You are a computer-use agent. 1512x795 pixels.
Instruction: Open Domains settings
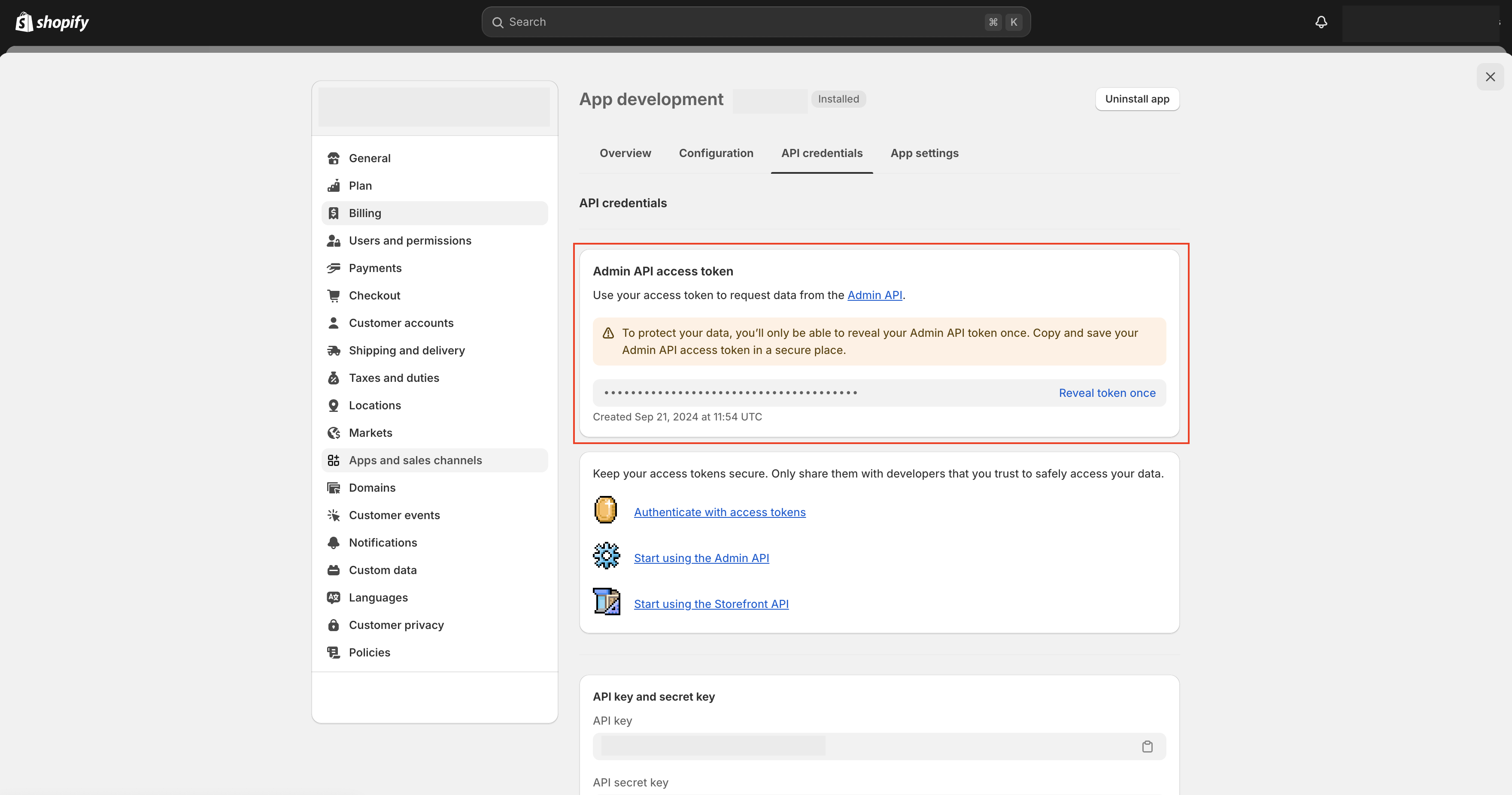(x=434, y=488)
